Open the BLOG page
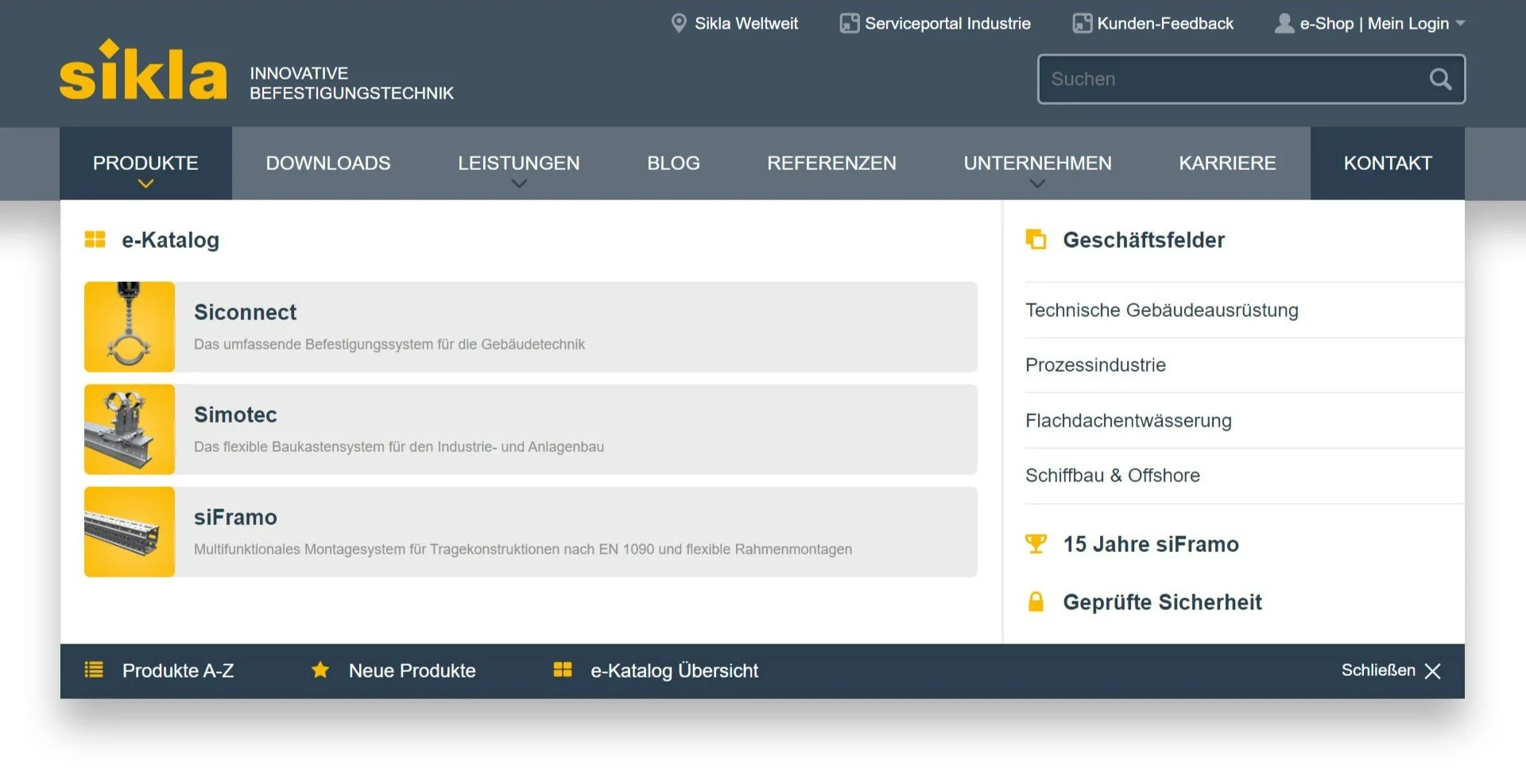This screenshot has width=1526, height=784. tap(673, 163)
